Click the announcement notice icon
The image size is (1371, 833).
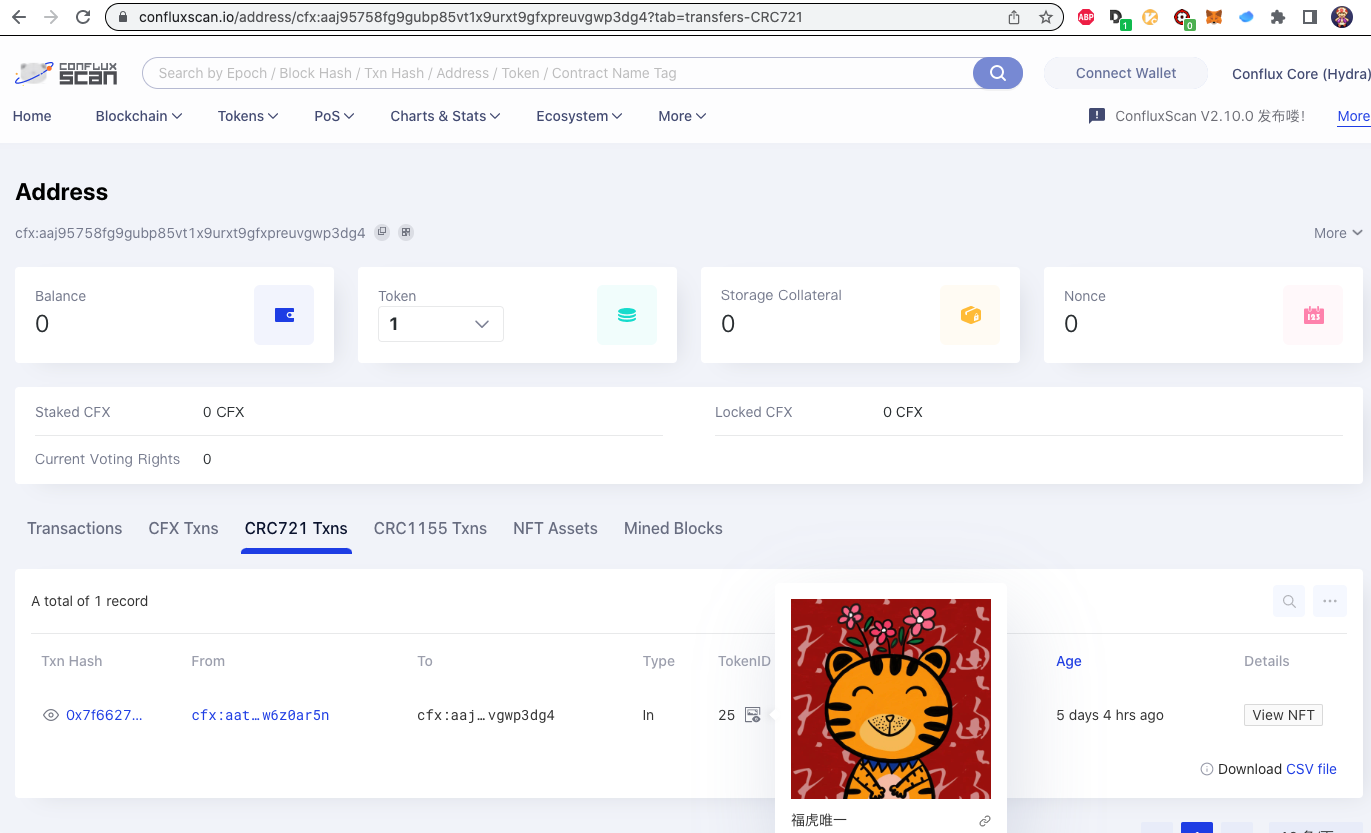tap(1097, 116)
